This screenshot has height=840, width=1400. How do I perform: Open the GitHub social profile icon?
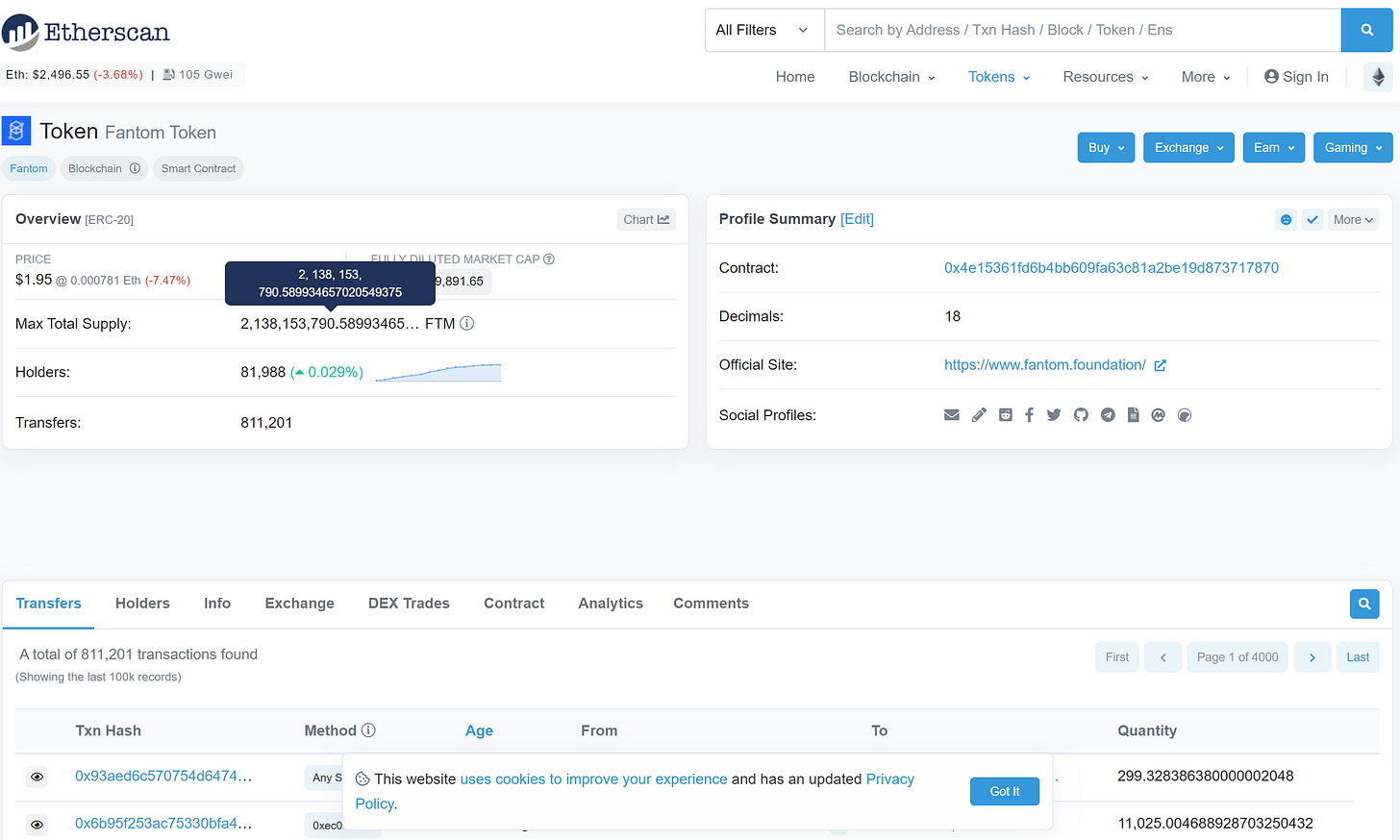pos(1081,415)
